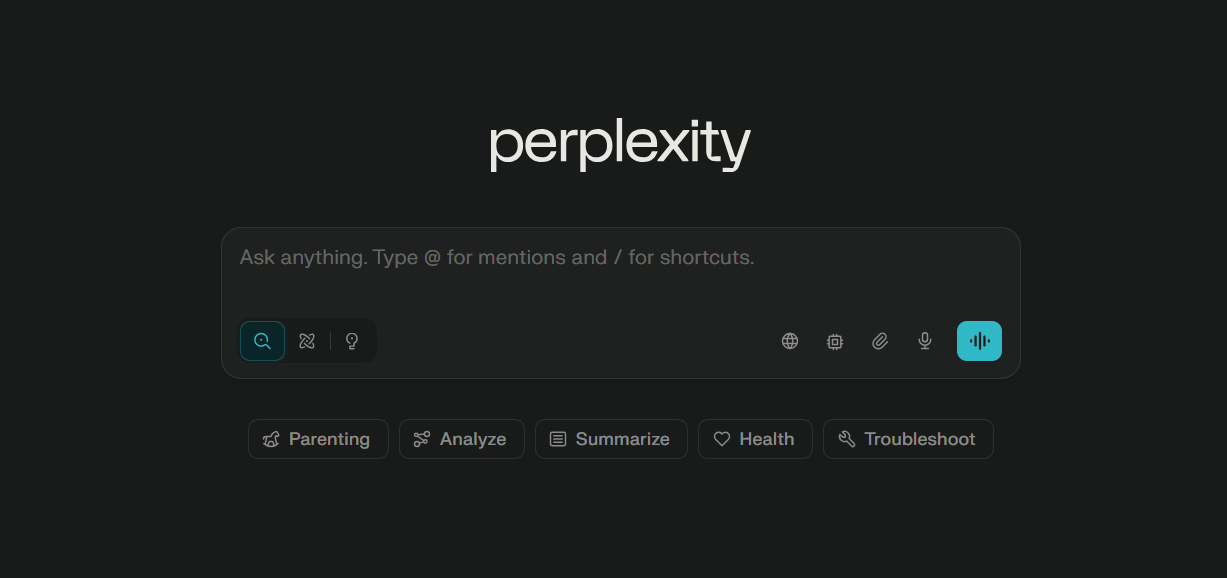Select the Troubleshoot suggestion text
This screenshot has width=1227, height=578.
pyautogui.click(x=919, y=439)
